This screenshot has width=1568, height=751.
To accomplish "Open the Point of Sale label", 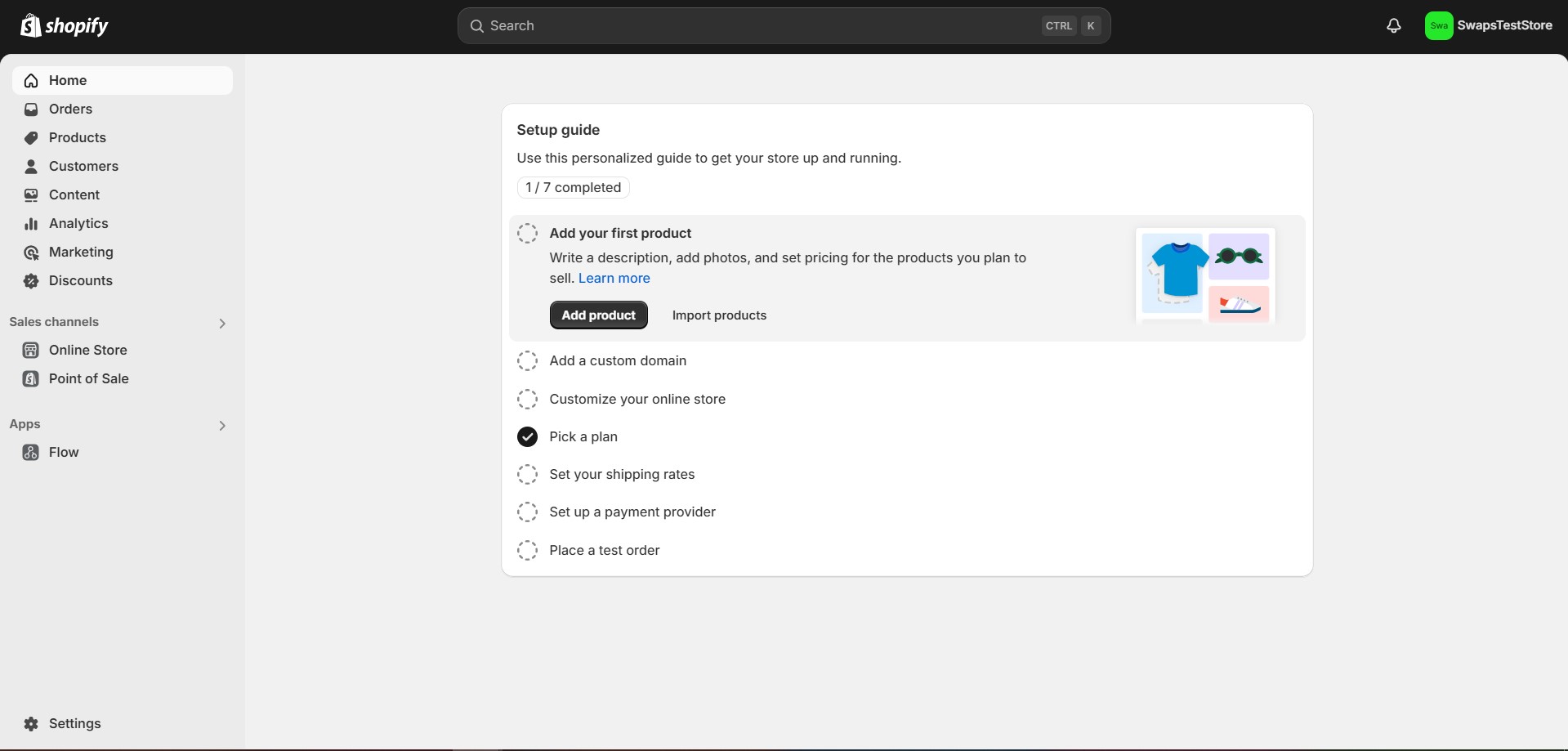I will coord(89,378).
